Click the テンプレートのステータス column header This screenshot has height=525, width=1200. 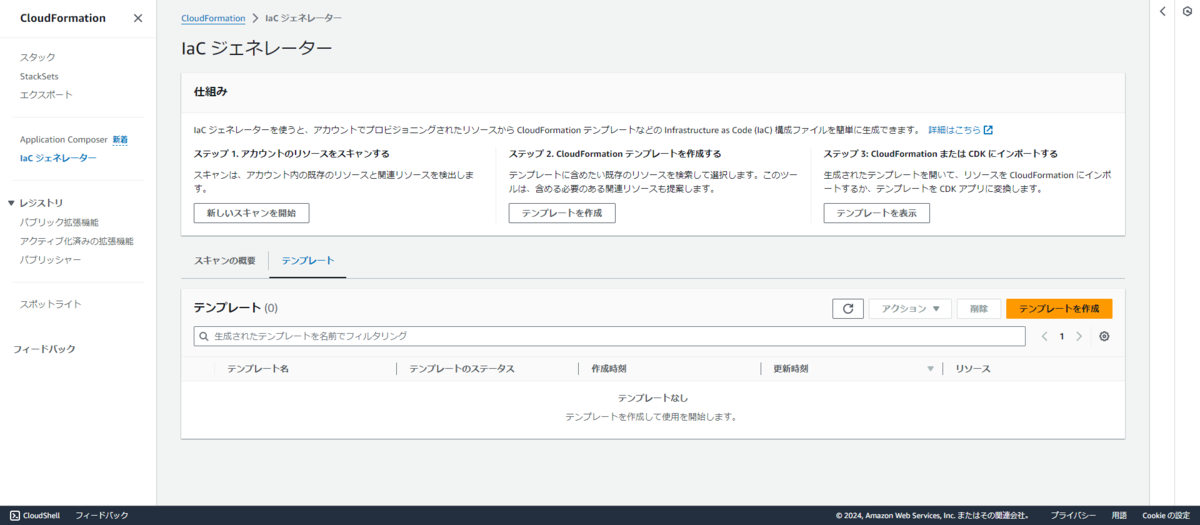coord(462,369)
